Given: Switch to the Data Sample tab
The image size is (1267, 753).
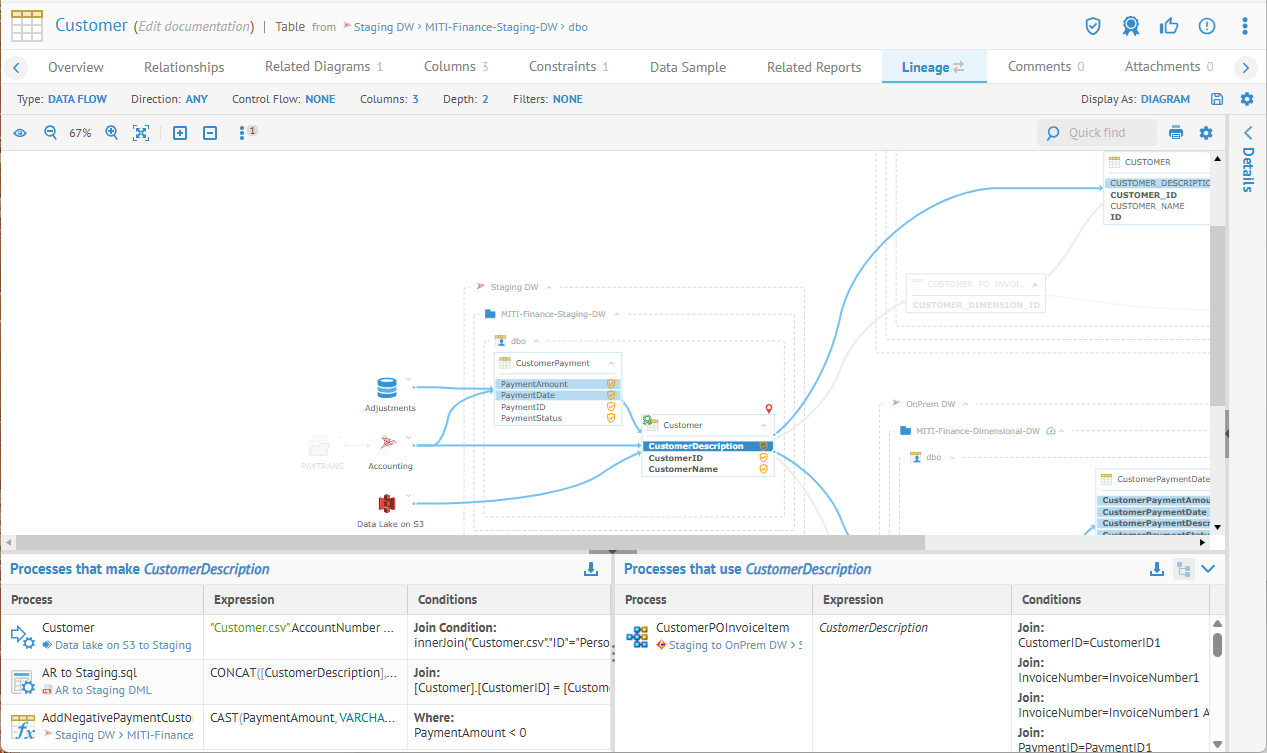Looking at the screenshot, I should coord(687,67).
